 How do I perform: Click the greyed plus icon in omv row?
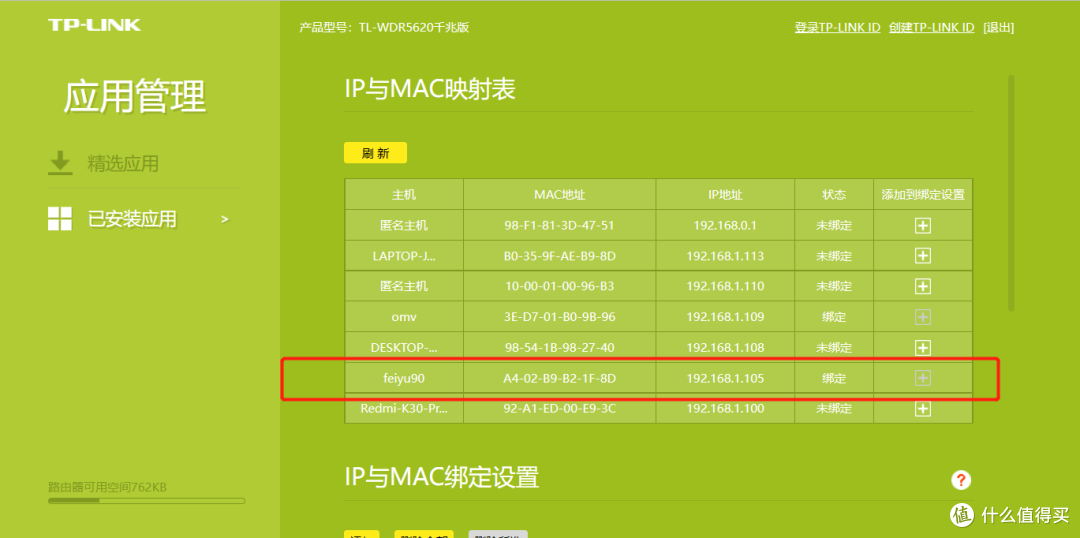922,317
